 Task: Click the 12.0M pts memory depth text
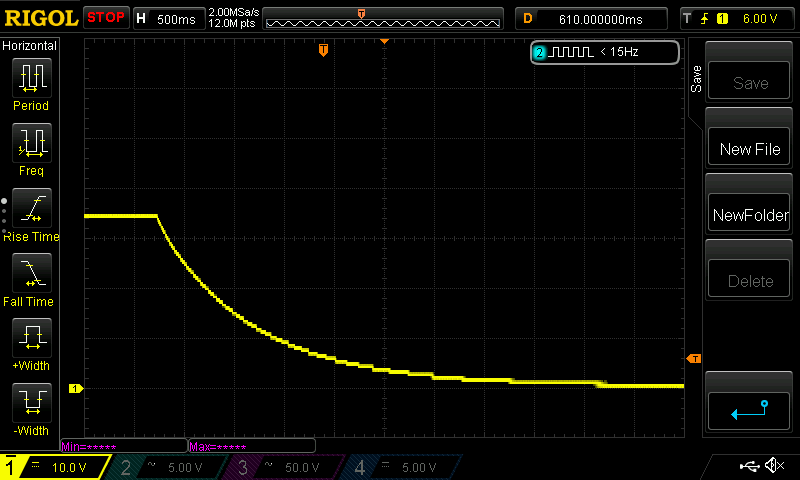click(232, 23)
